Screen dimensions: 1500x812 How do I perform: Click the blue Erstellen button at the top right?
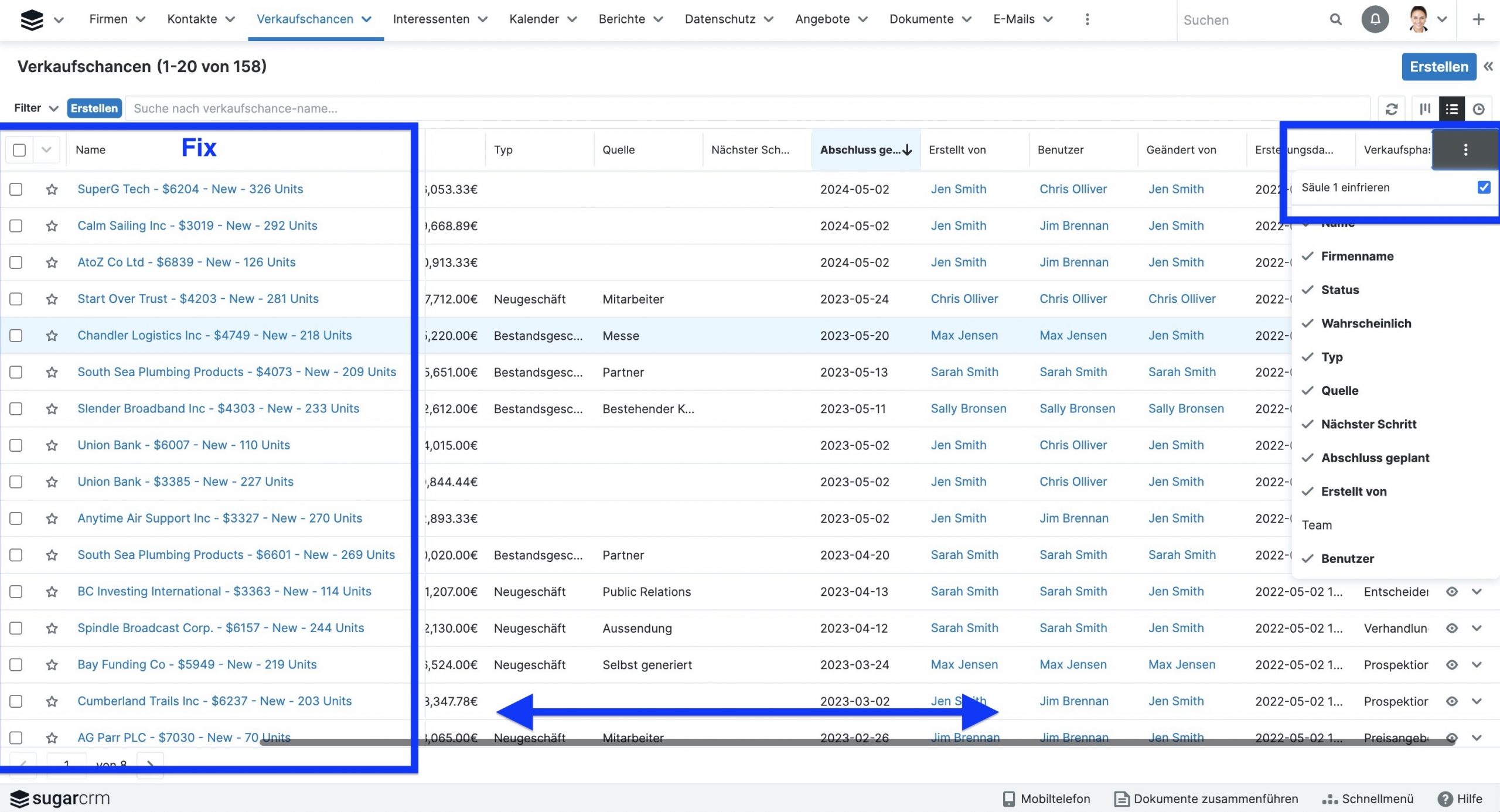pos(1438,67)
